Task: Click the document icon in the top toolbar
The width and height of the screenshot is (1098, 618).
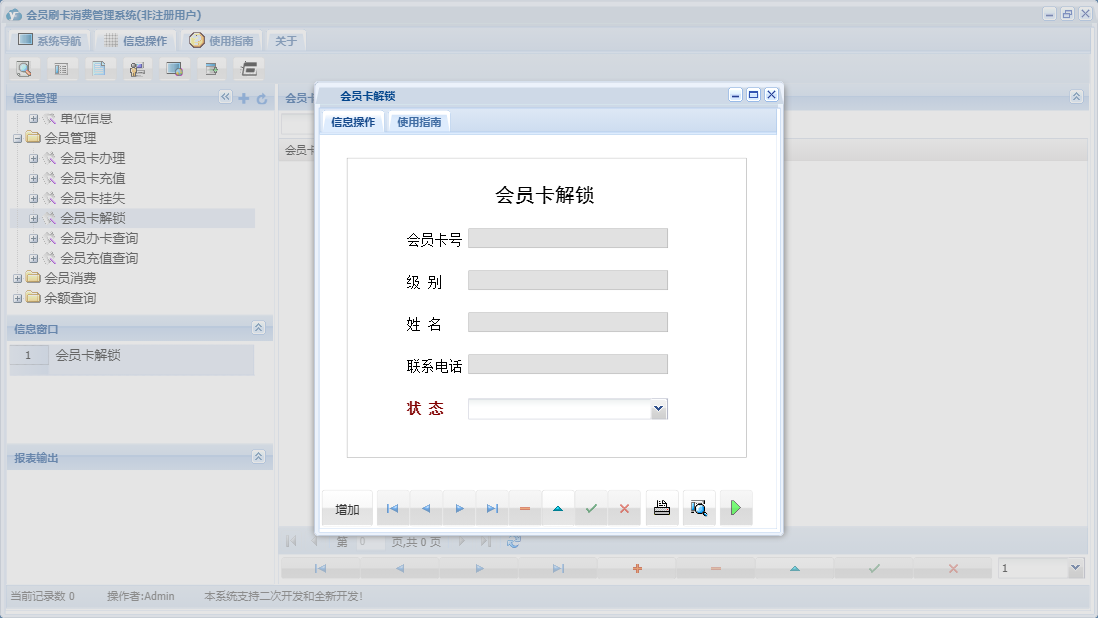Action: 99,68
